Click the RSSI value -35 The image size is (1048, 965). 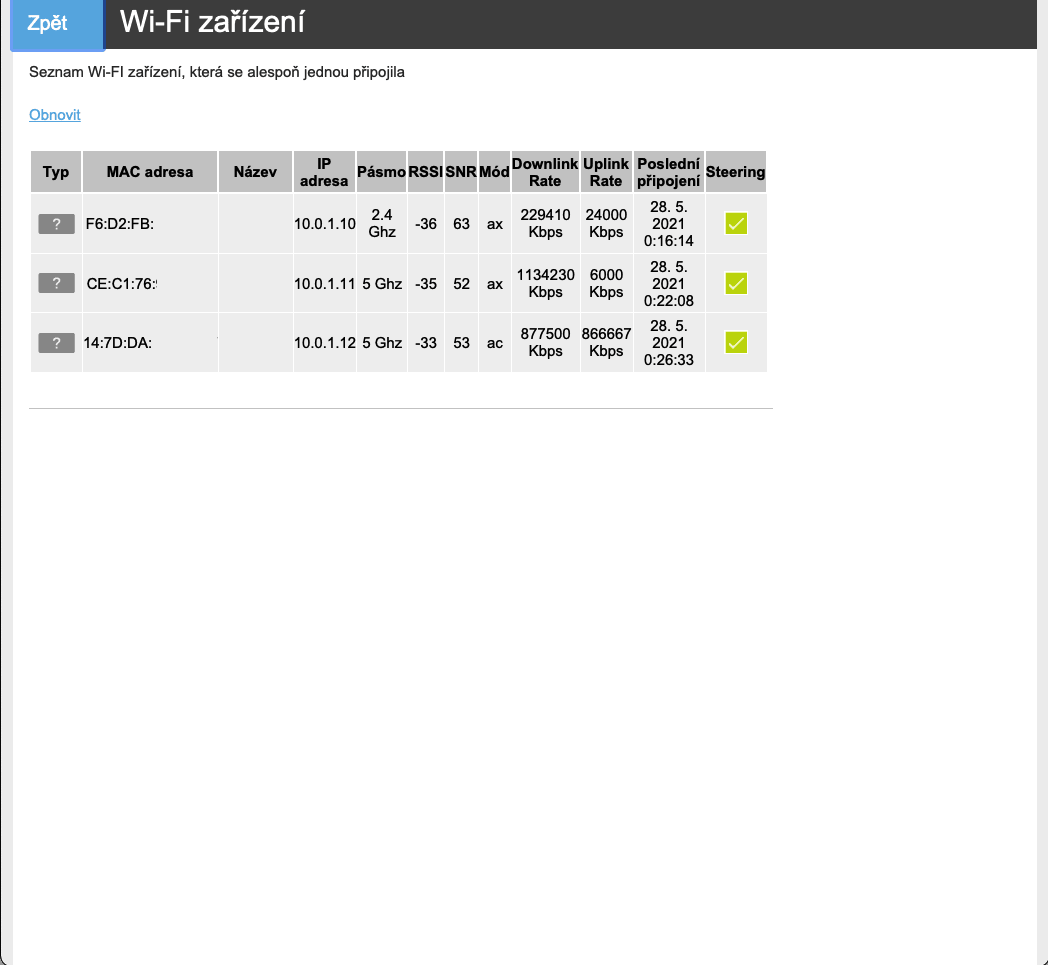(x=426, y=283)
